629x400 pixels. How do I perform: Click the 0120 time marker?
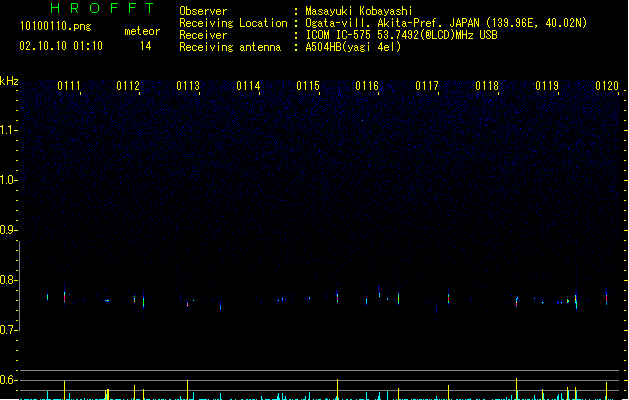click(x=607, y=86)
